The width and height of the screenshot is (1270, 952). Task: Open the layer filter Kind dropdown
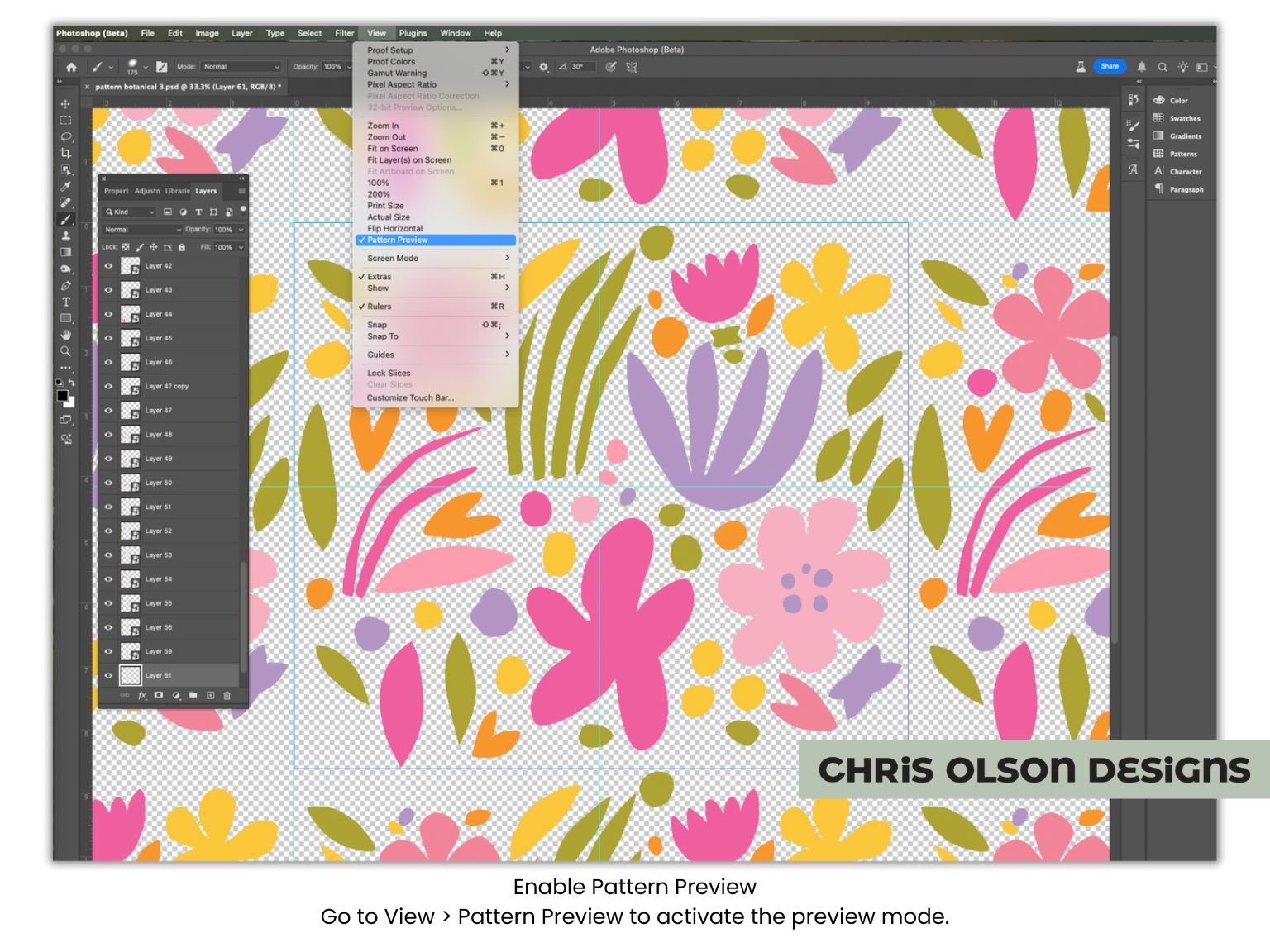point(131,212)
